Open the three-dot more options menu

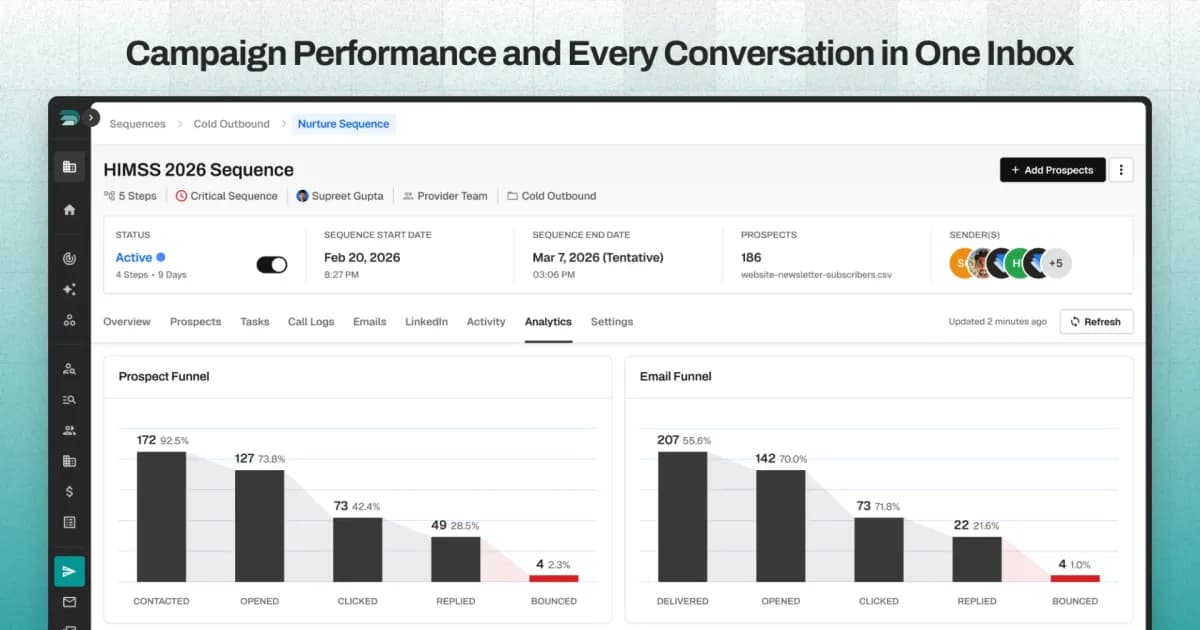coord(1121,170)
